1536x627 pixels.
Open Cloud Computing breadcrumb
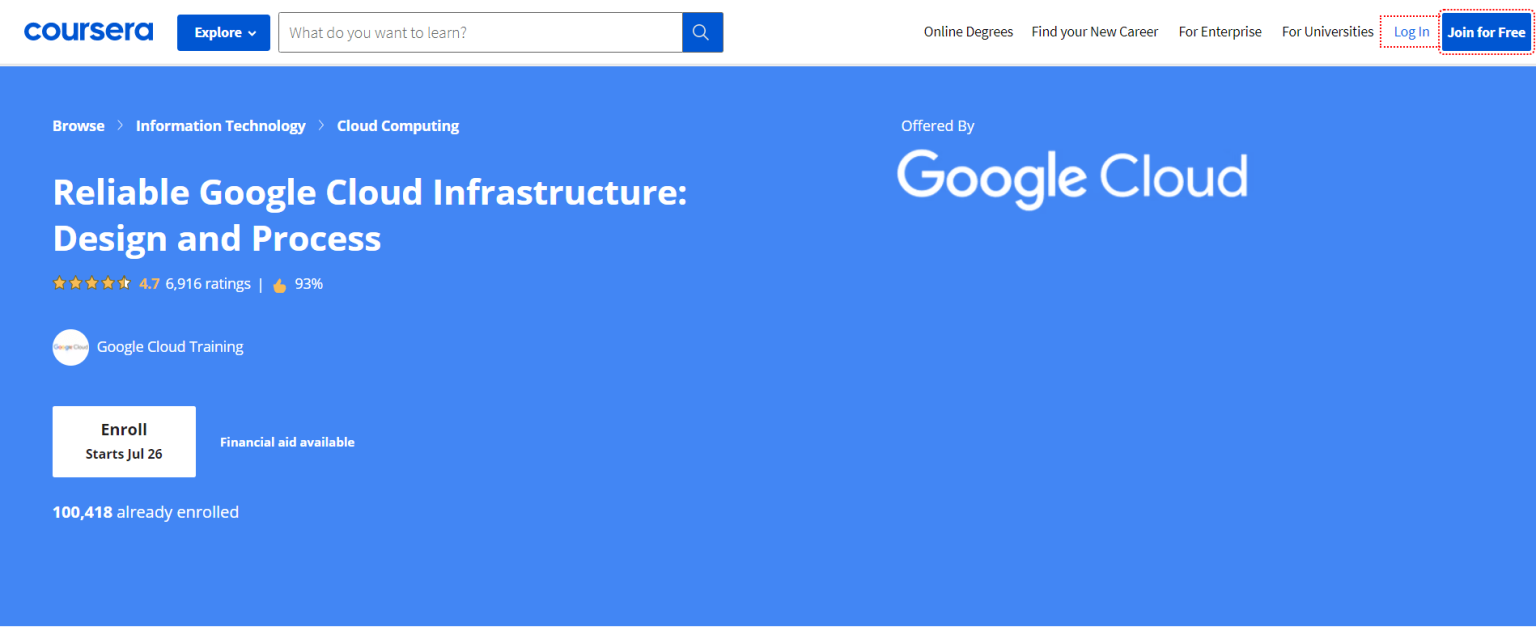398,126
